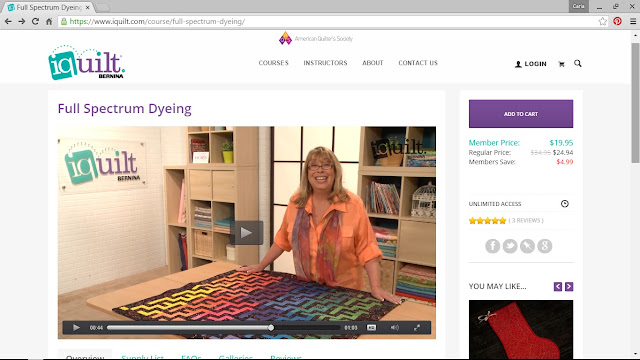Seek on the video progress bar
This screenshot has width=640, height=360.
pos(224,327)
